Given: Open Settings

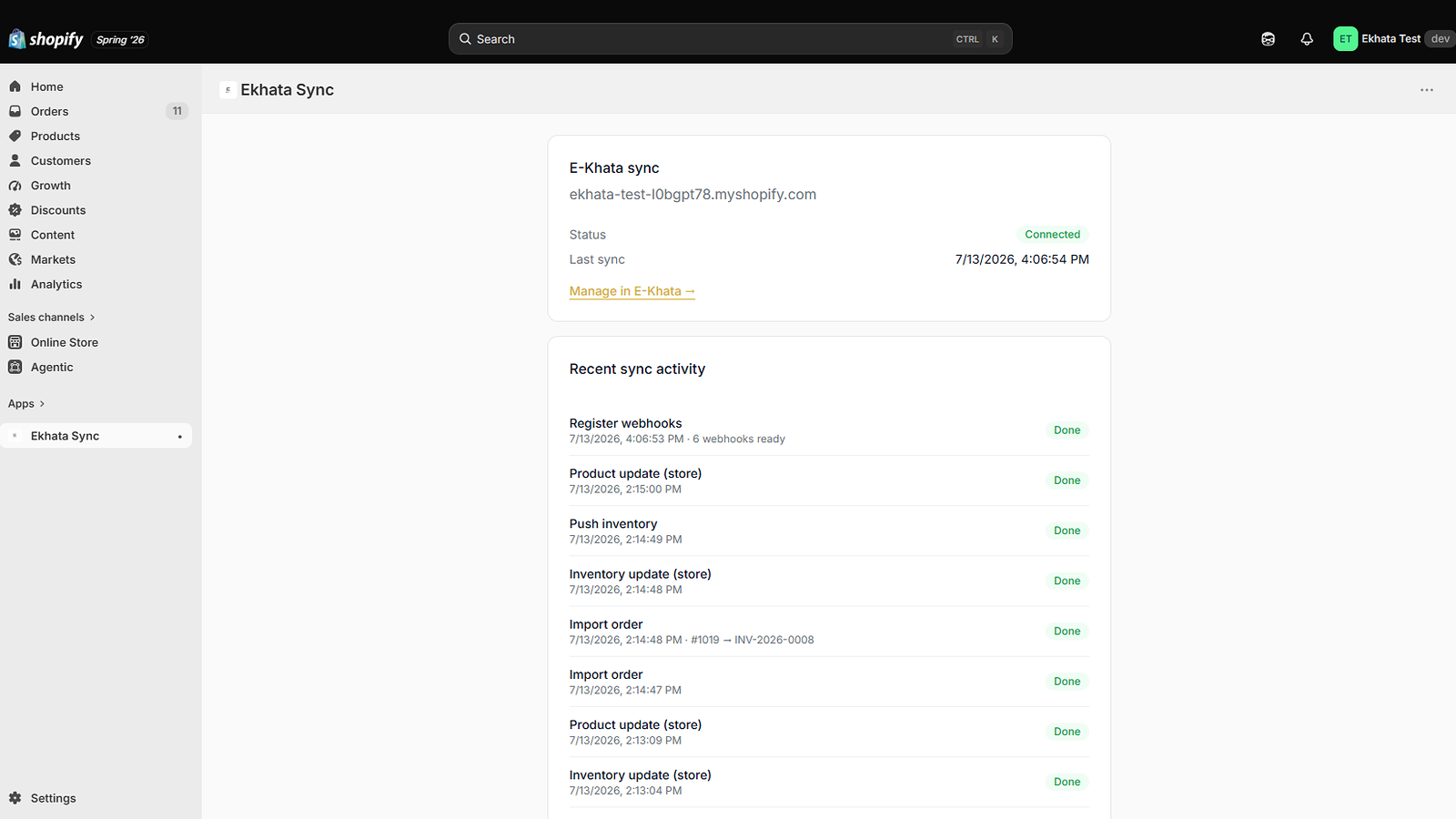Looking at the screenshot, I should click(x=54, y=798).
